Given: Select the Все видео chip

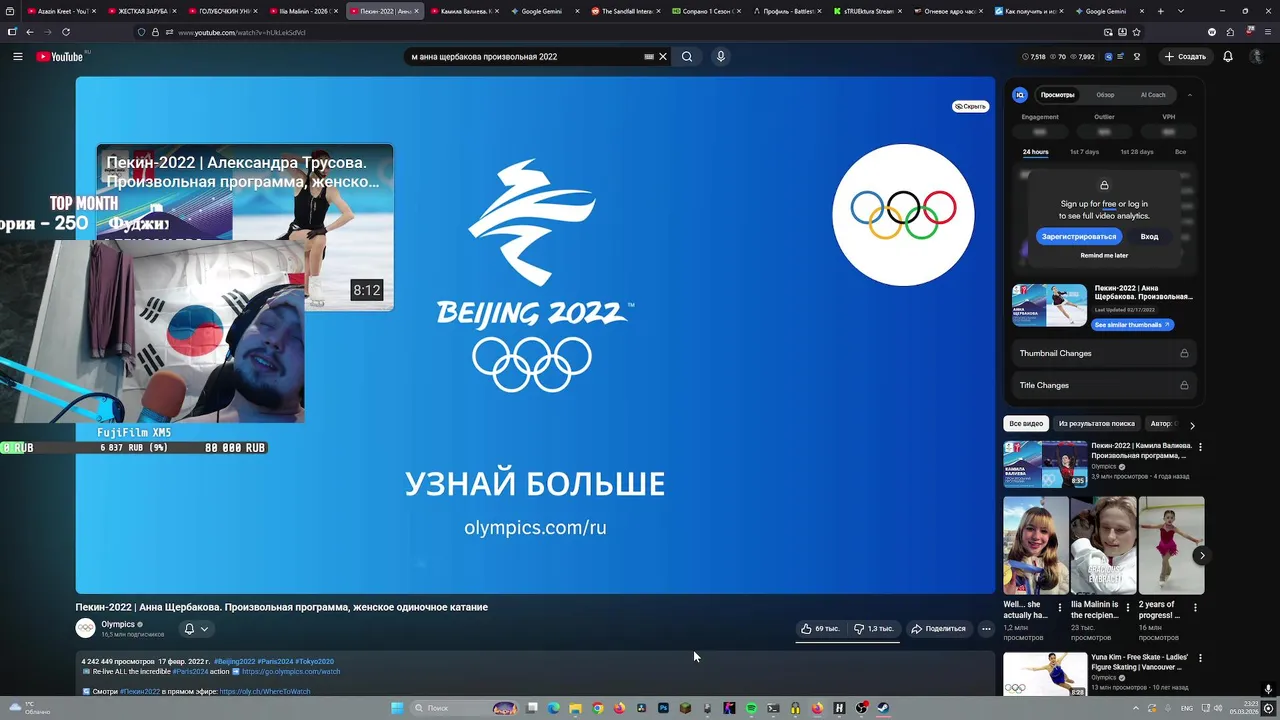Looking at the screenshot, I should [1026, 424].
